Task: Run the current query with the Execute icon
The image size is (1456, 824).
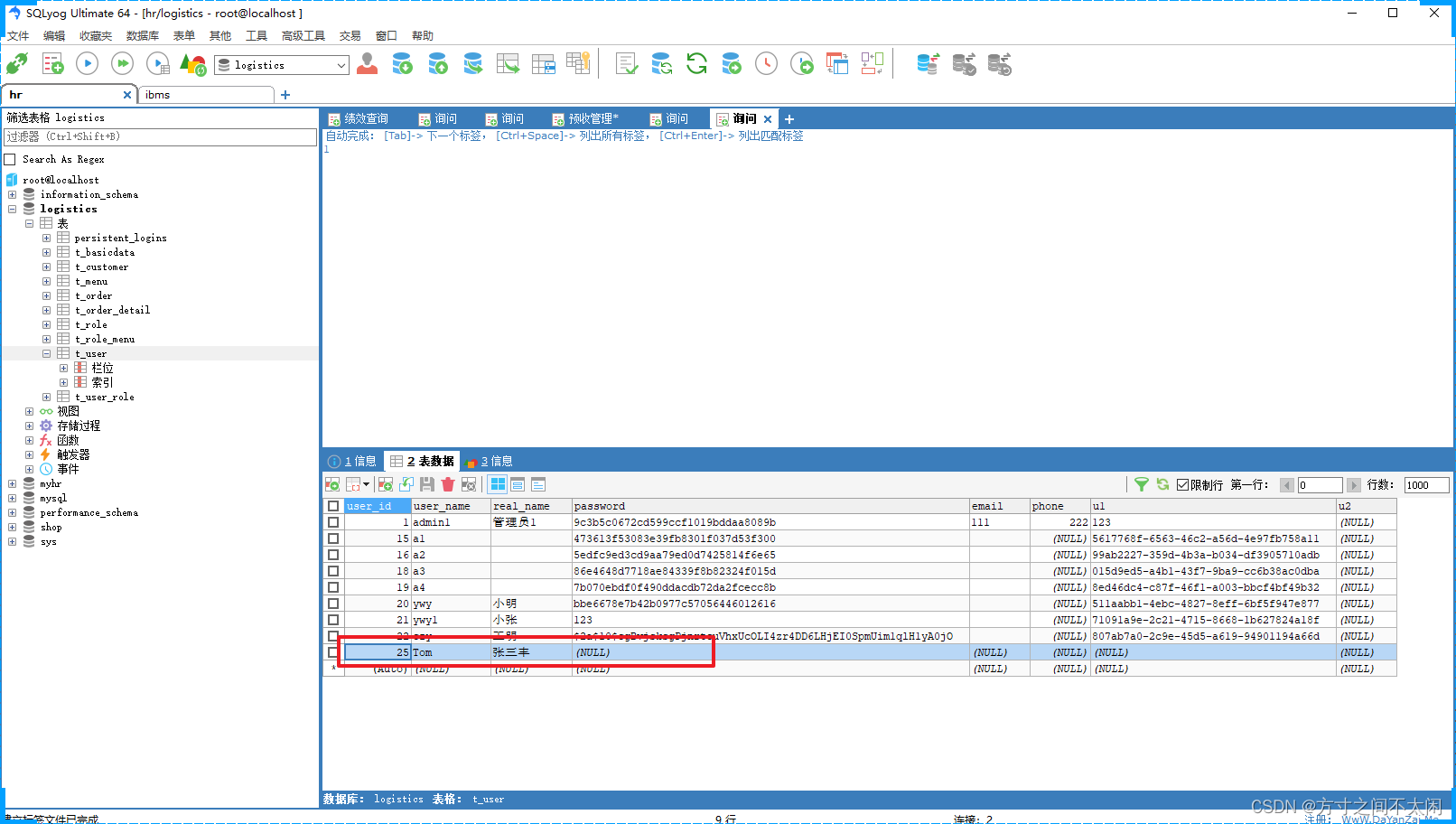Action: point(87,63)
